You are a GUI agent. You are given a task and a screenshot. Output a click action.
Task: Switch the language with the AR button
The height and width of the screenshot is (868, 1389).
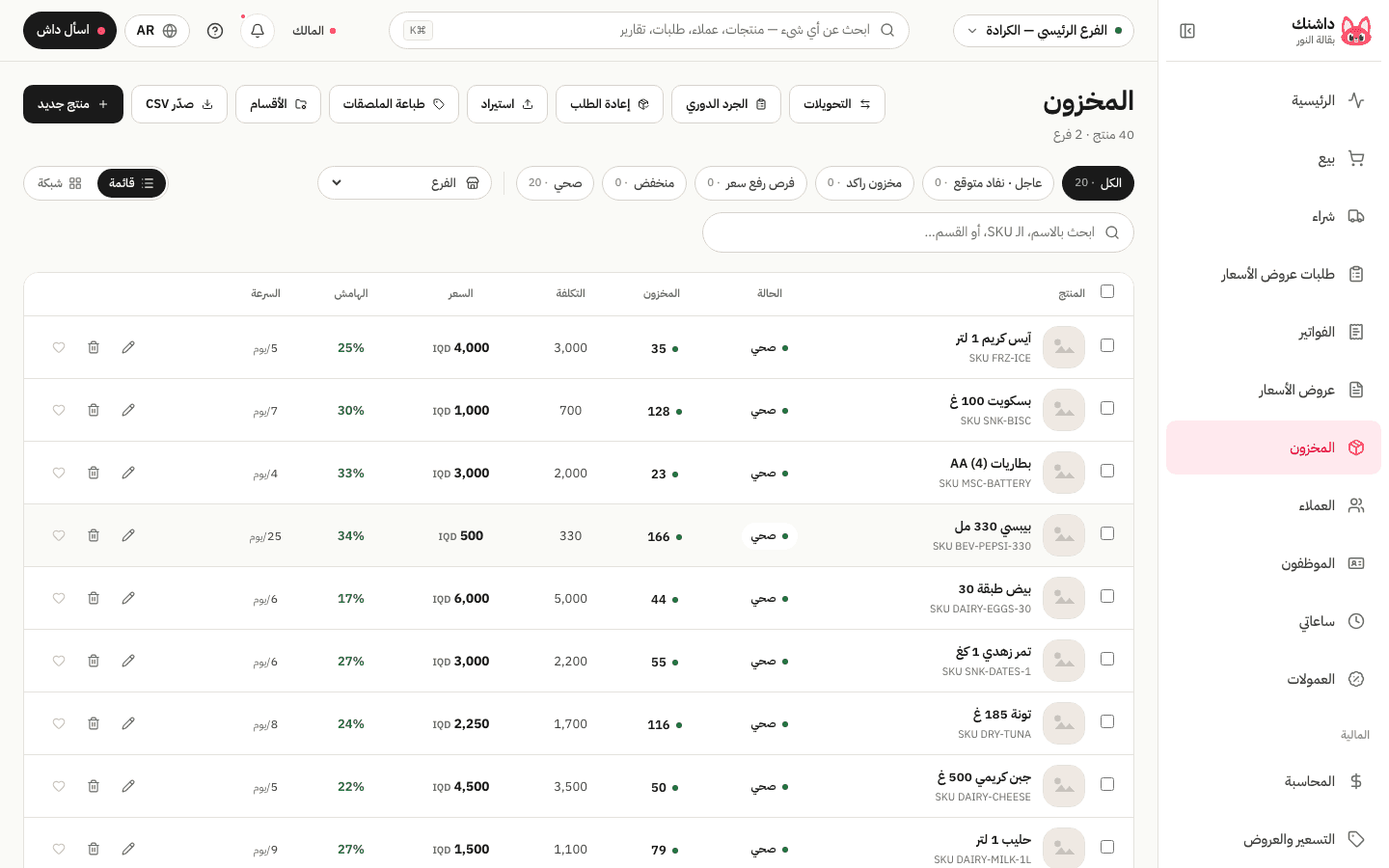(157, 31)
